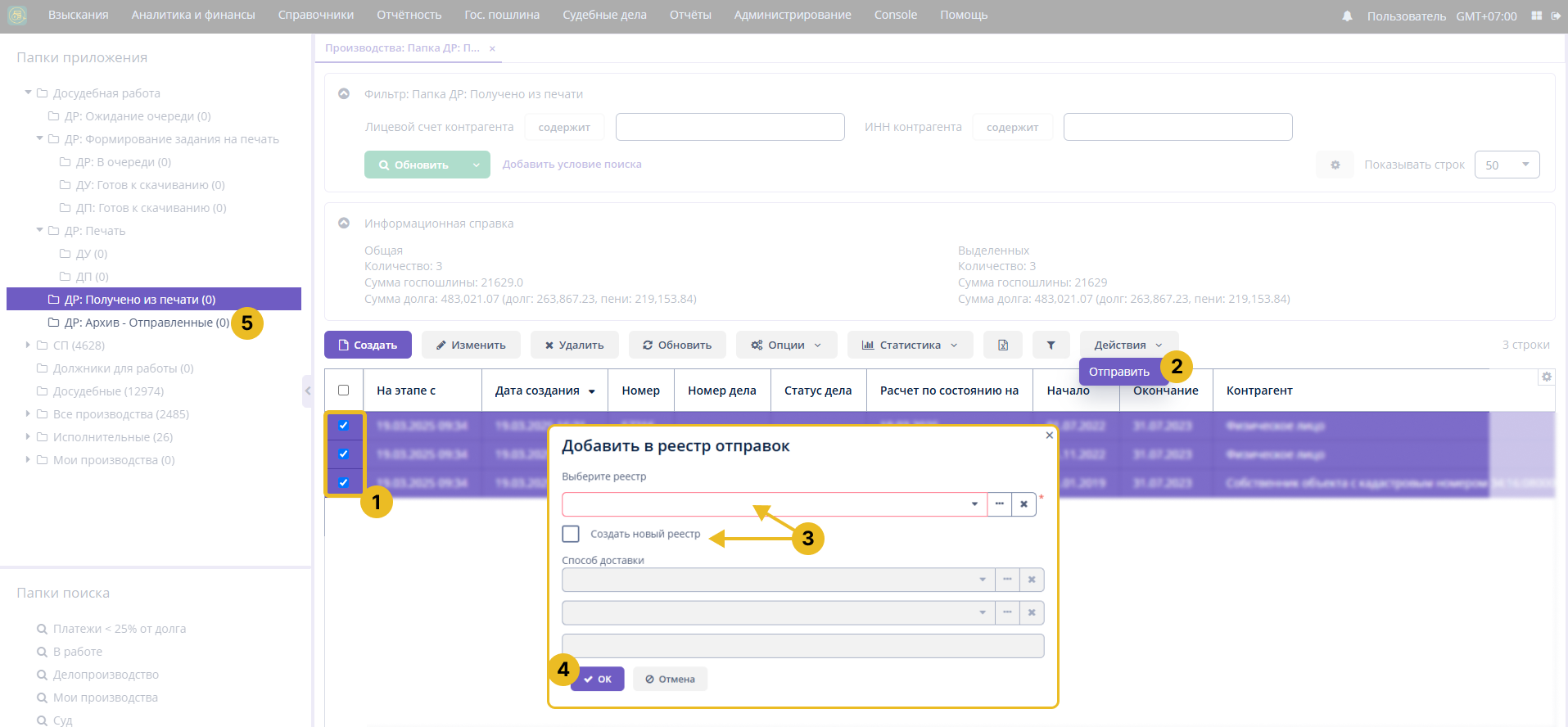Click the Лицевой счет контрагента input field
1568x727 pixels.
(730, 127)
